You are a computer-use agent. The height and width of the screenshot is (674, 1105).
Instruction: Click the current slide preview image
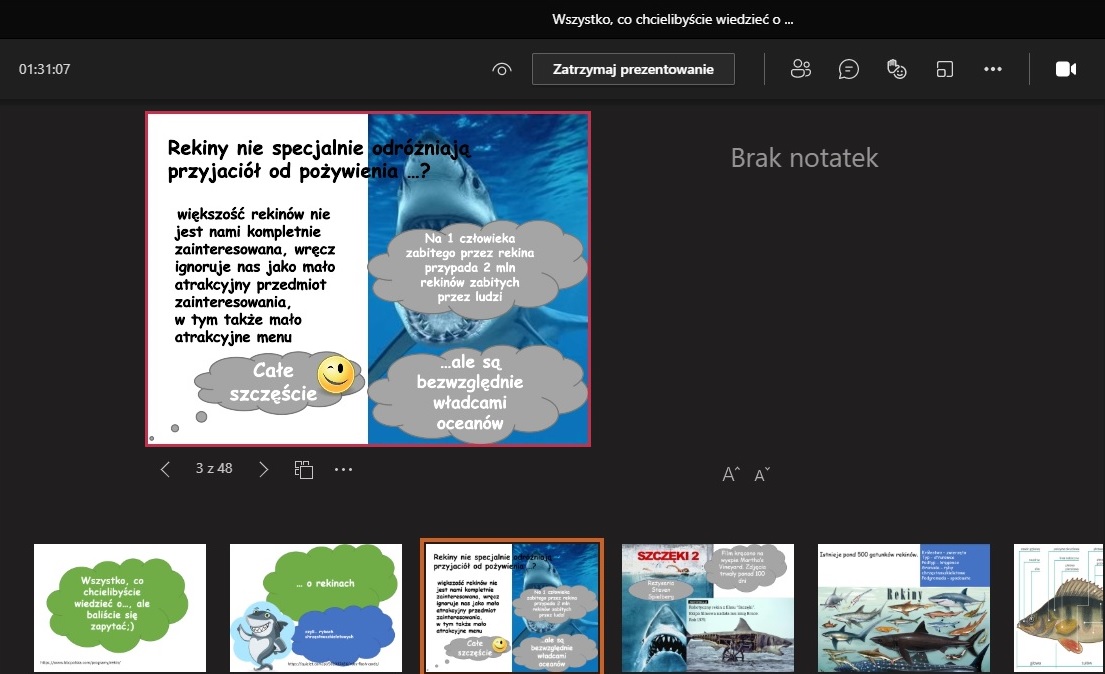click(368, 279)
